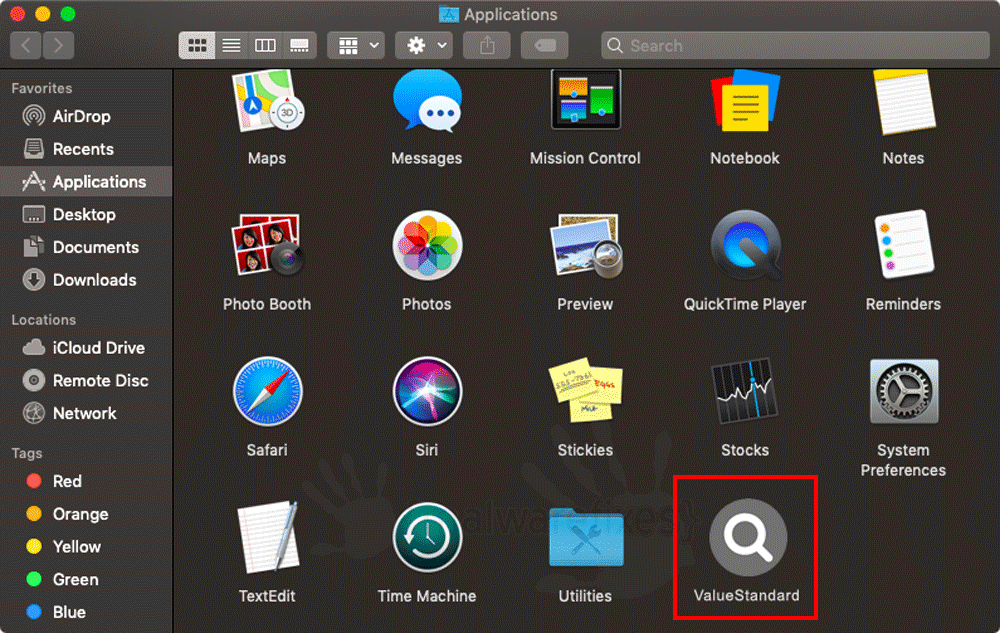Click the Tags section header
The width and height of the screenshot is (1000, 633).
(27, 453)
